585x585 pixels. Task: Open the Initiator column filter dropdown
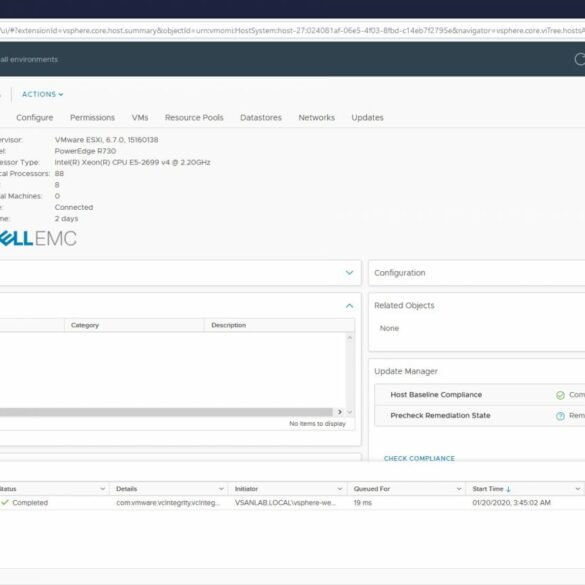tap(340, 489)
